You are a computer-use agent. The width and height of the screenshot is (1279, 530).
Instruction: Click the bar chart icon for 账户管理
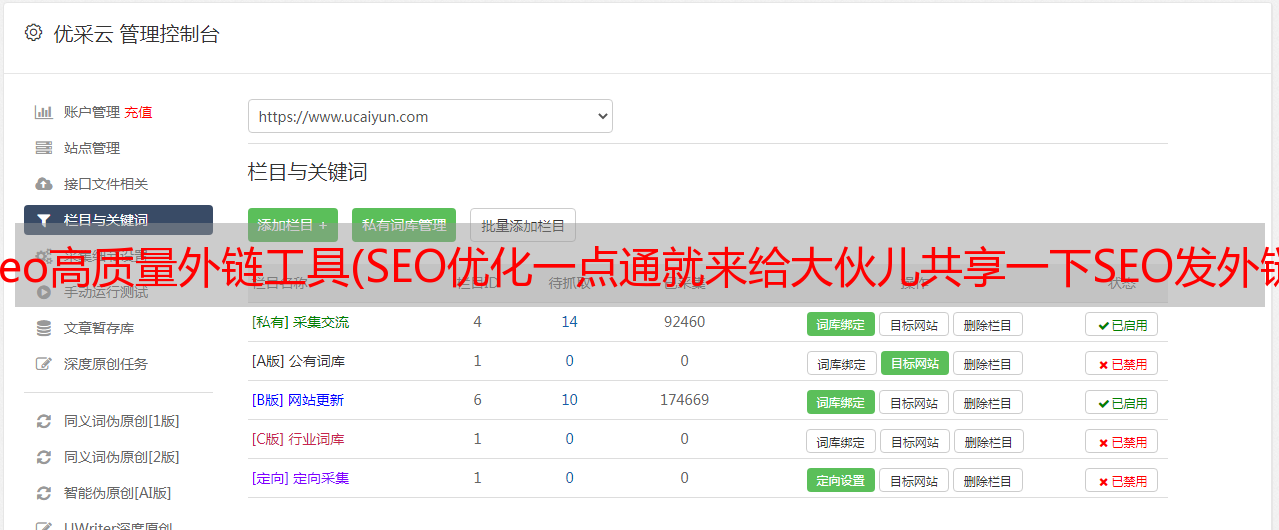pyautogui.click(x=44, y=112)
